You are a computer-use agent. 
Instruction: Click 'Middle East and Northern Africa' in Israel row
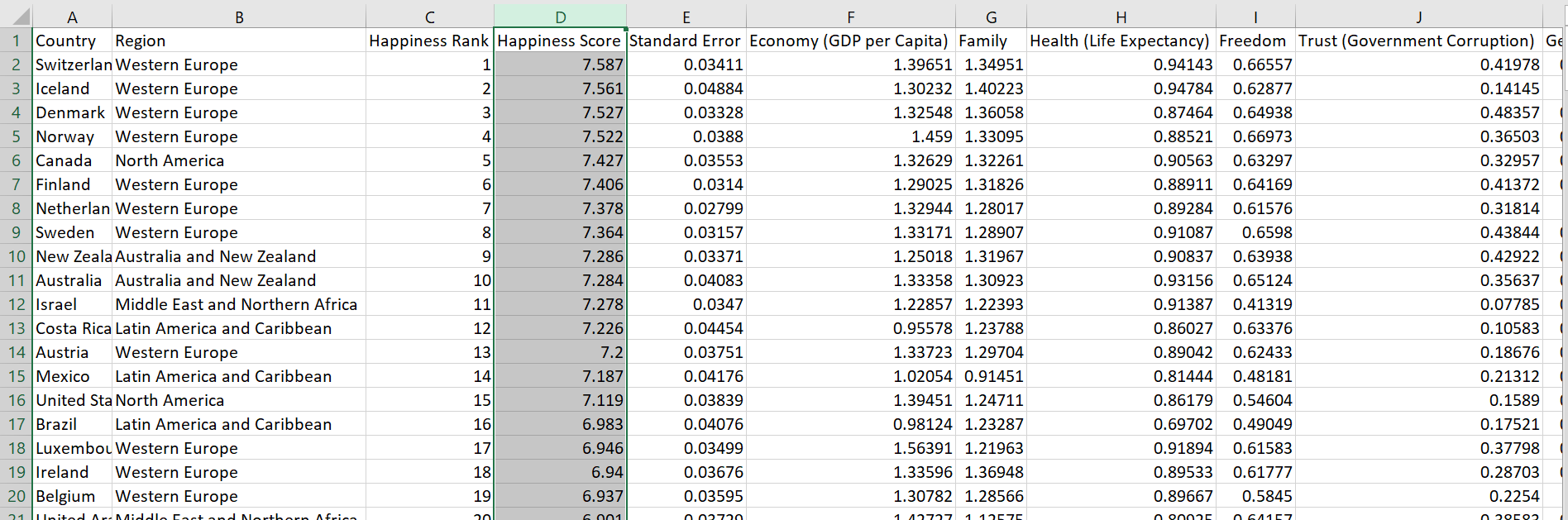pos(239,304)
